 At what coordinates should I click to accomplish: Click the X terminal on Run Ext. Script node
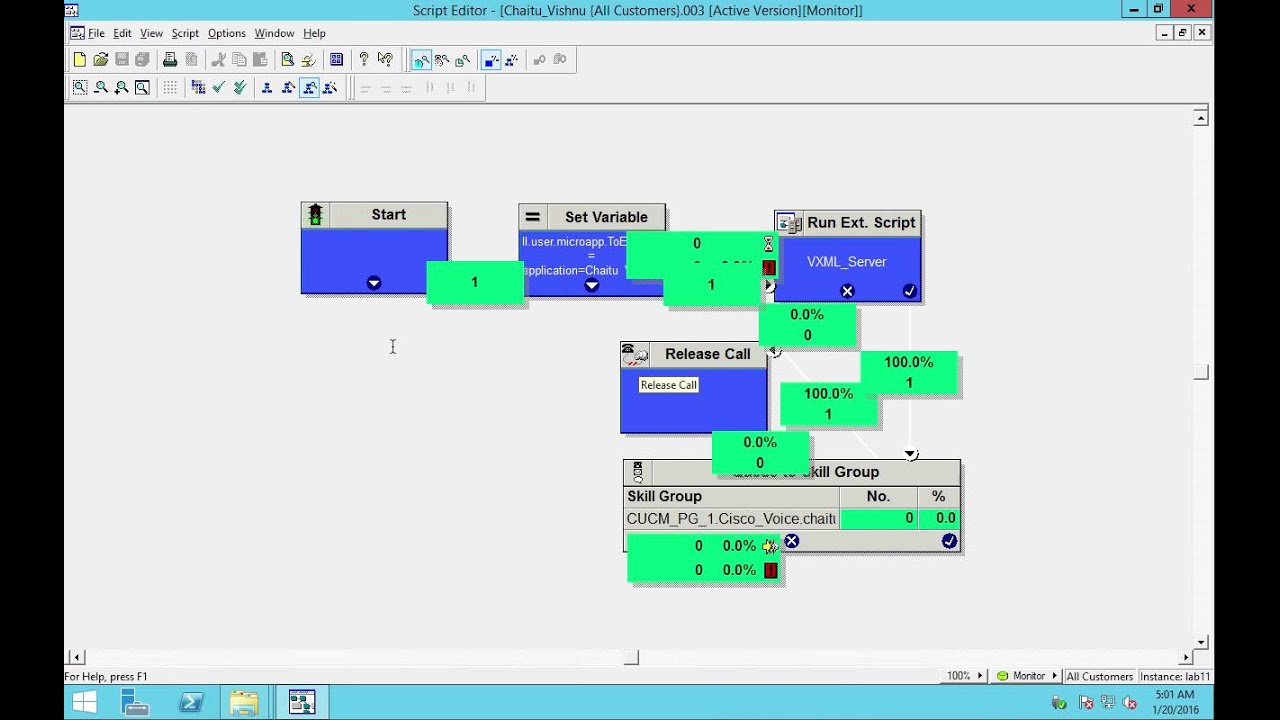coord(847,291)
